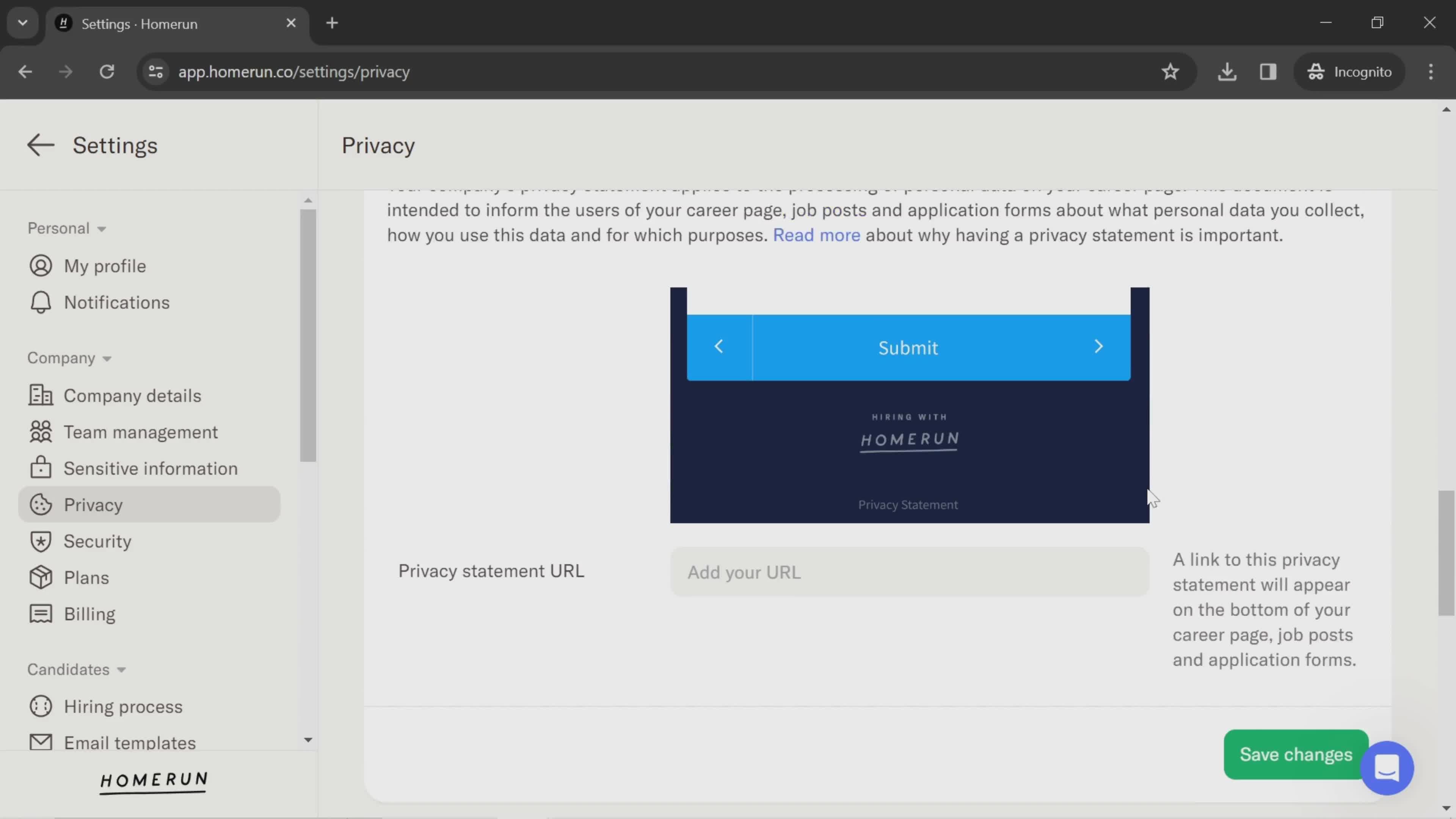Click the main page scrollbar thumb
The height and width of the screenshot is (819, 1456).
1446,553
